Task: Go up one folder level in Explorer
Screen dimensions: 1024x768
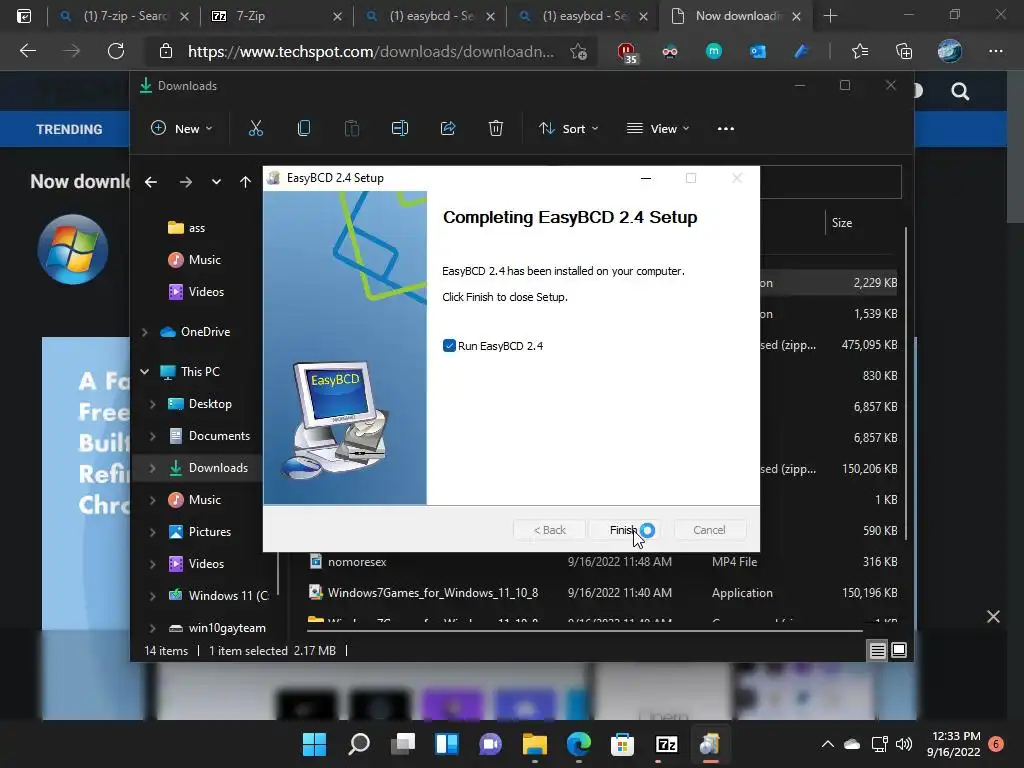Action: click(x=245, y=182)
